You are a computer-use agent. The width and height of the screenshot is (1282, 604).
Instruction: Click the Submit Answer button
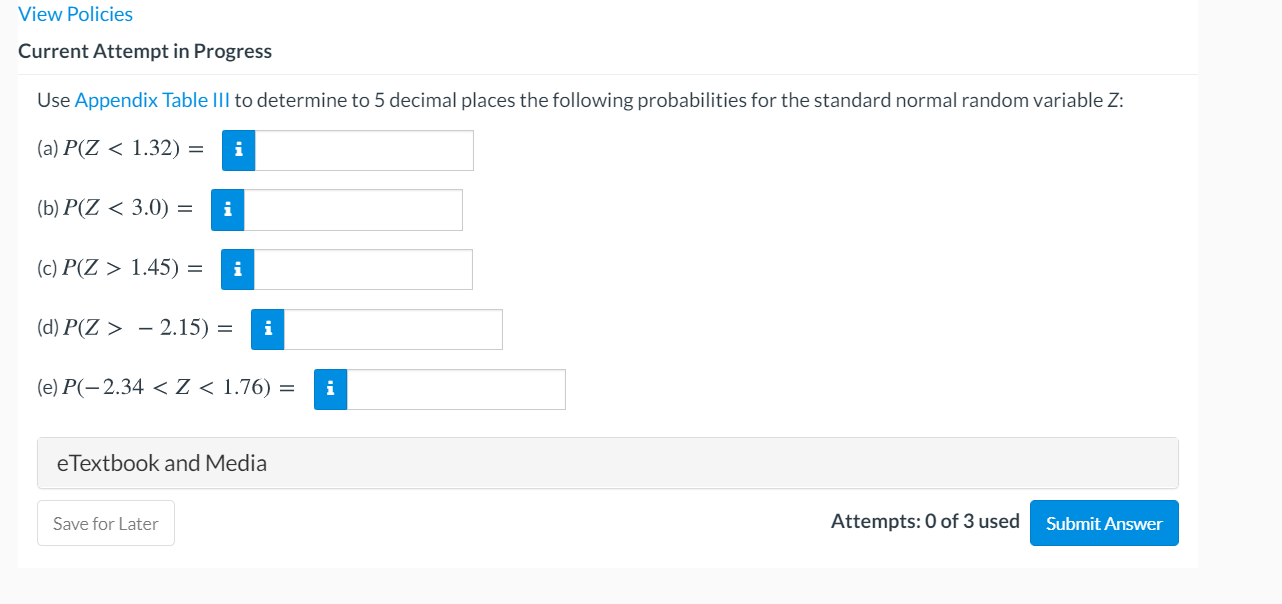[1104, 522]
